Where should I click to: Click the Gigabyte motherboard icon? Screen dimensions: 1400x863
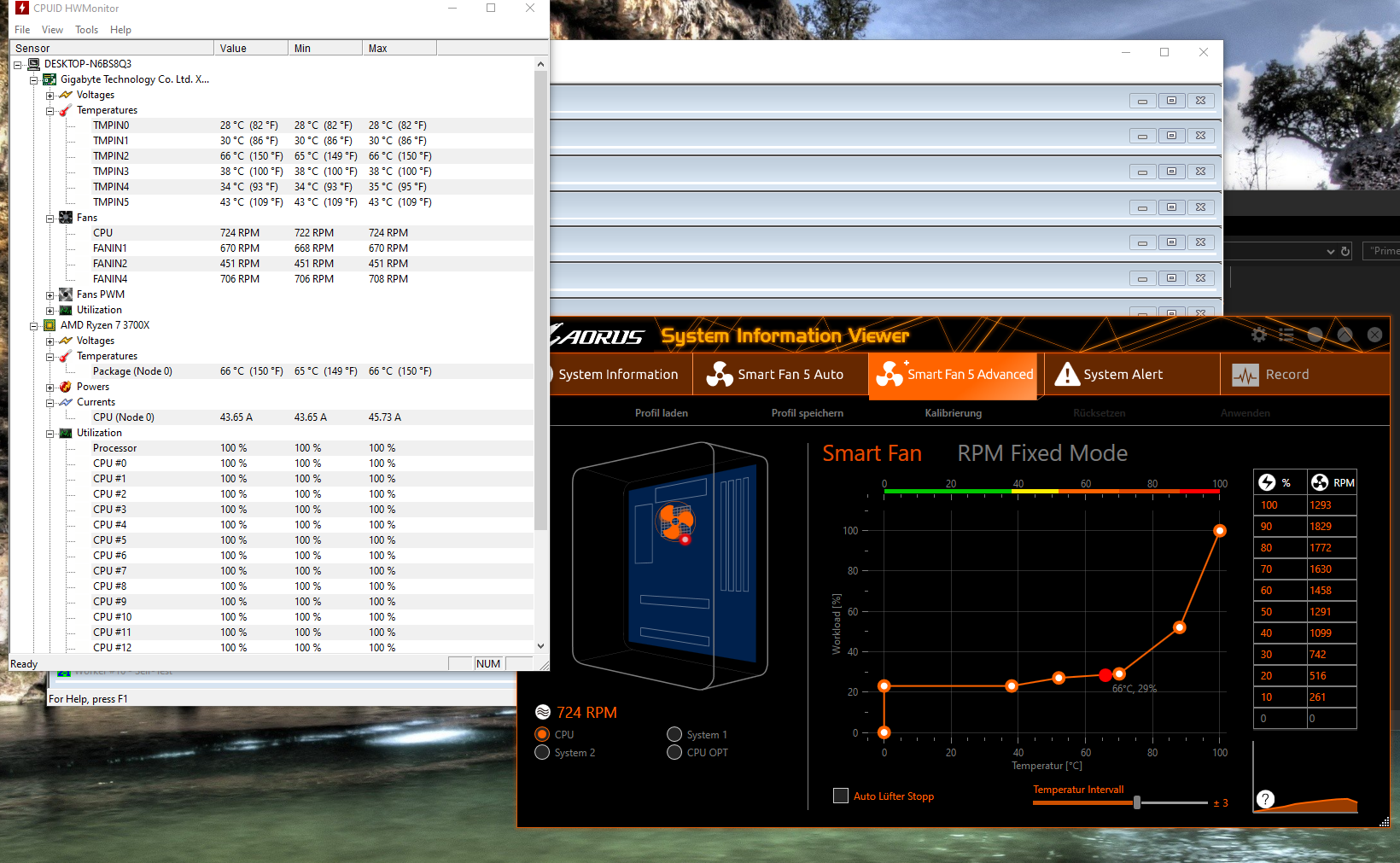point(50,79)
